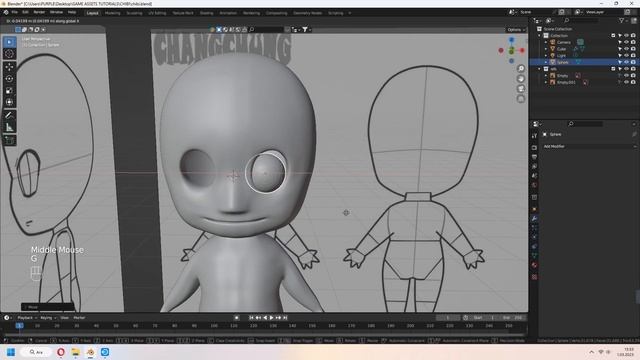Collapse the Collection tree node
The height and width of the screenshot is (360, 640).
tap(540, 36)
